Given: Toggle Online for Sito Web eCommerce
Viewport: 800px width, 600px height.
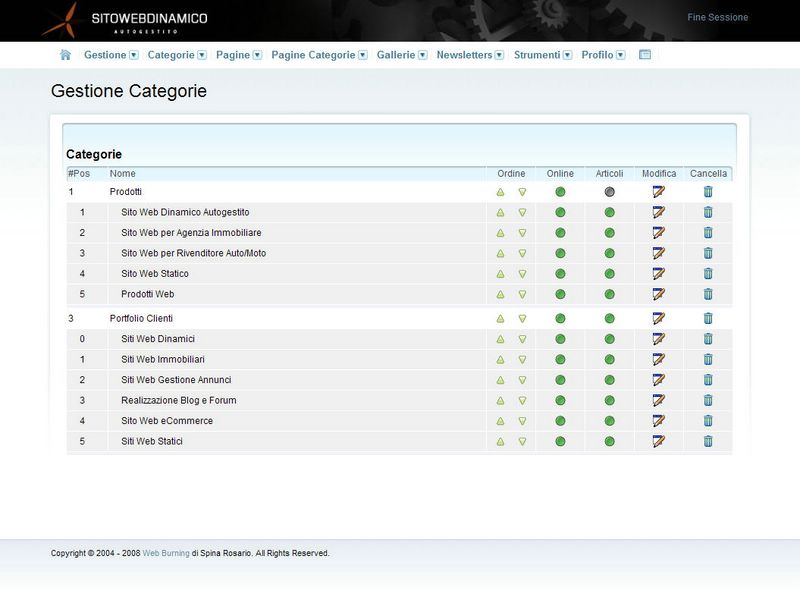Looking at the screenshot, I should (x=560, y=420).
